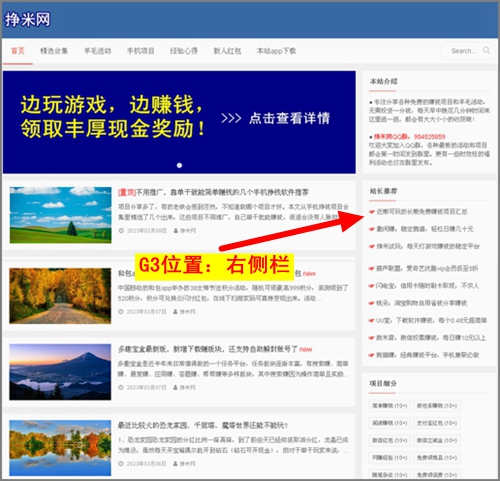Select the banner carousel dot indicator

pyautogui.click(x=179, y=165)
